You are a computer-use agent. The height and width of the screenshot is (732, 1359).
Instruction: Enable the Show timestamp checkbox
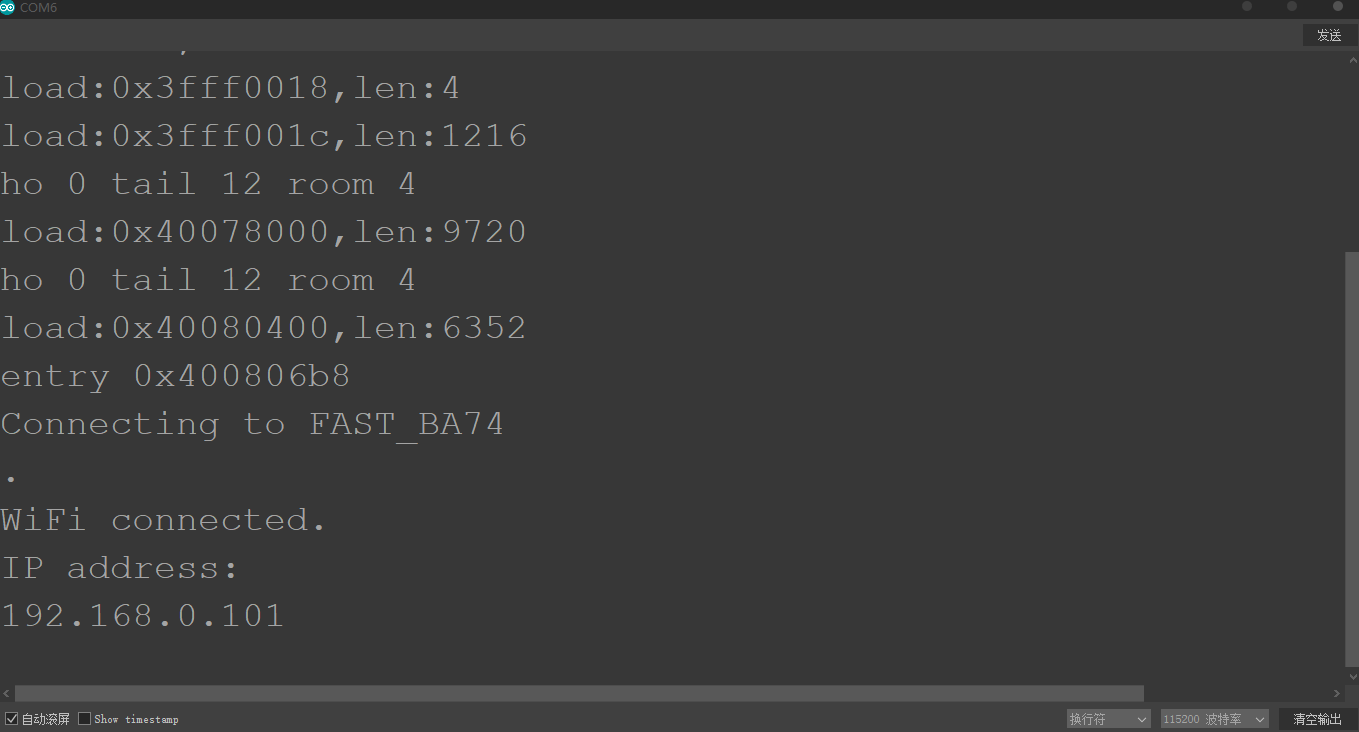85,719
